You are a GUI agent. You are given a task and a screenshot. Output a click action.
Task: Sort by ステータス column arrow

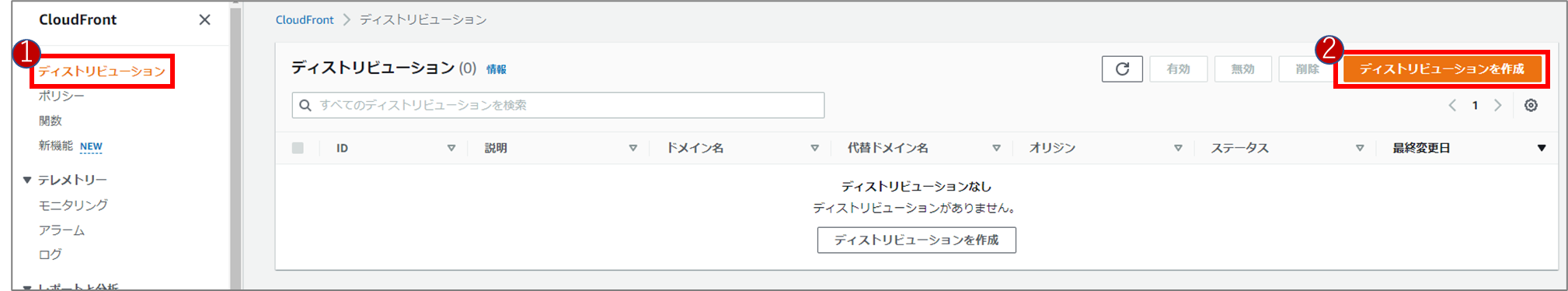point(1360,148)
